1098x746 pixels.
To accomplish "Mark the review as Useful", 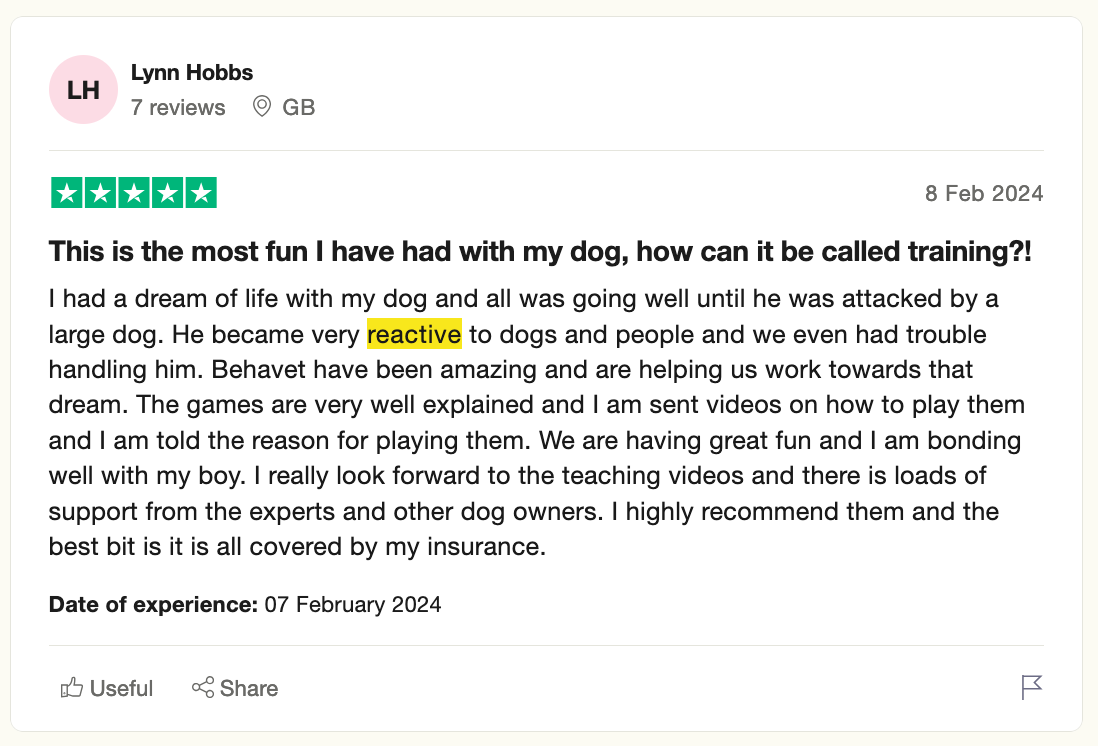I will coord(106,688).
